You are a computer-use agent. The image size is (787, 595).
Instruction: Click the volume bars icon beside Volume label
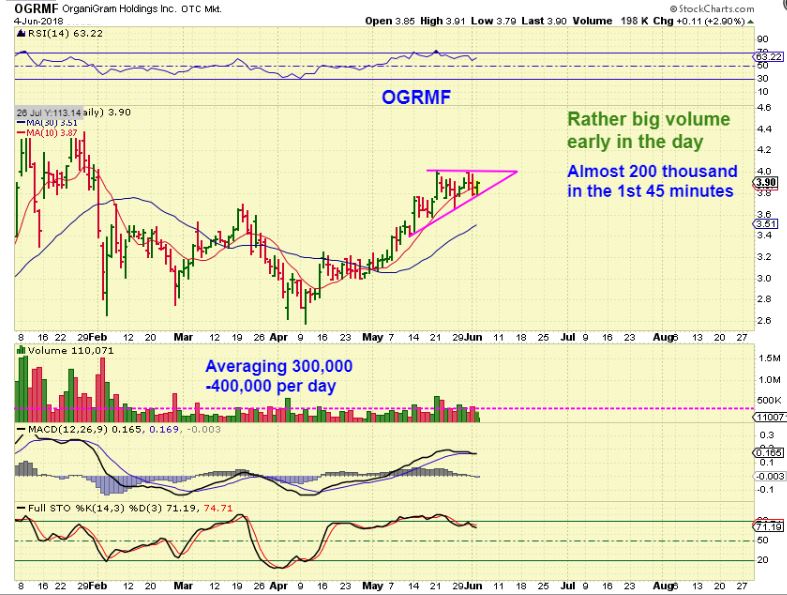[21, 349]
